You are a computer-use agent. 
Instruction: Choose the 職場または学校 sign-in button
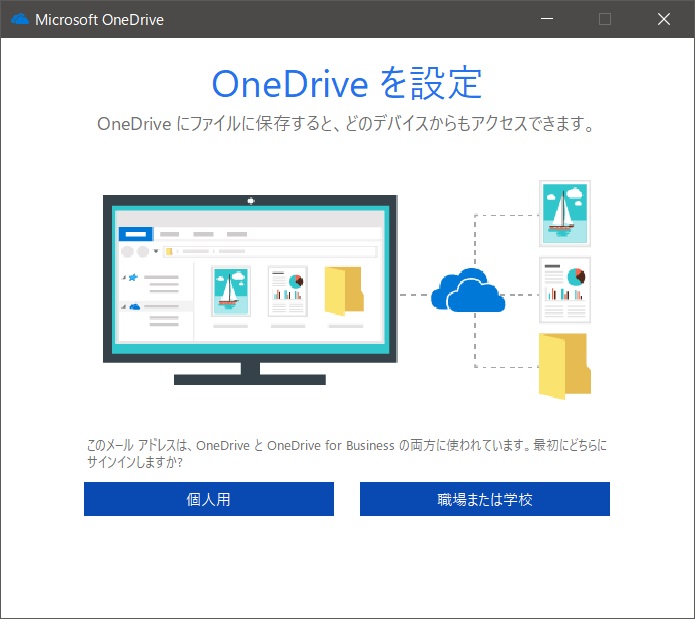click(x=484, y=499)
